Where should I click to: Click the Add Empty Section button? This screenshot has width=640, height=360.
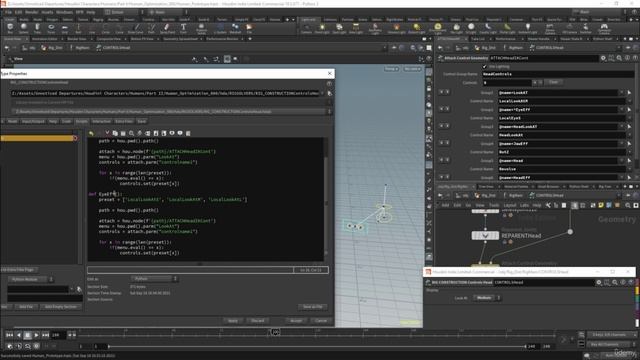coord(60,307)
